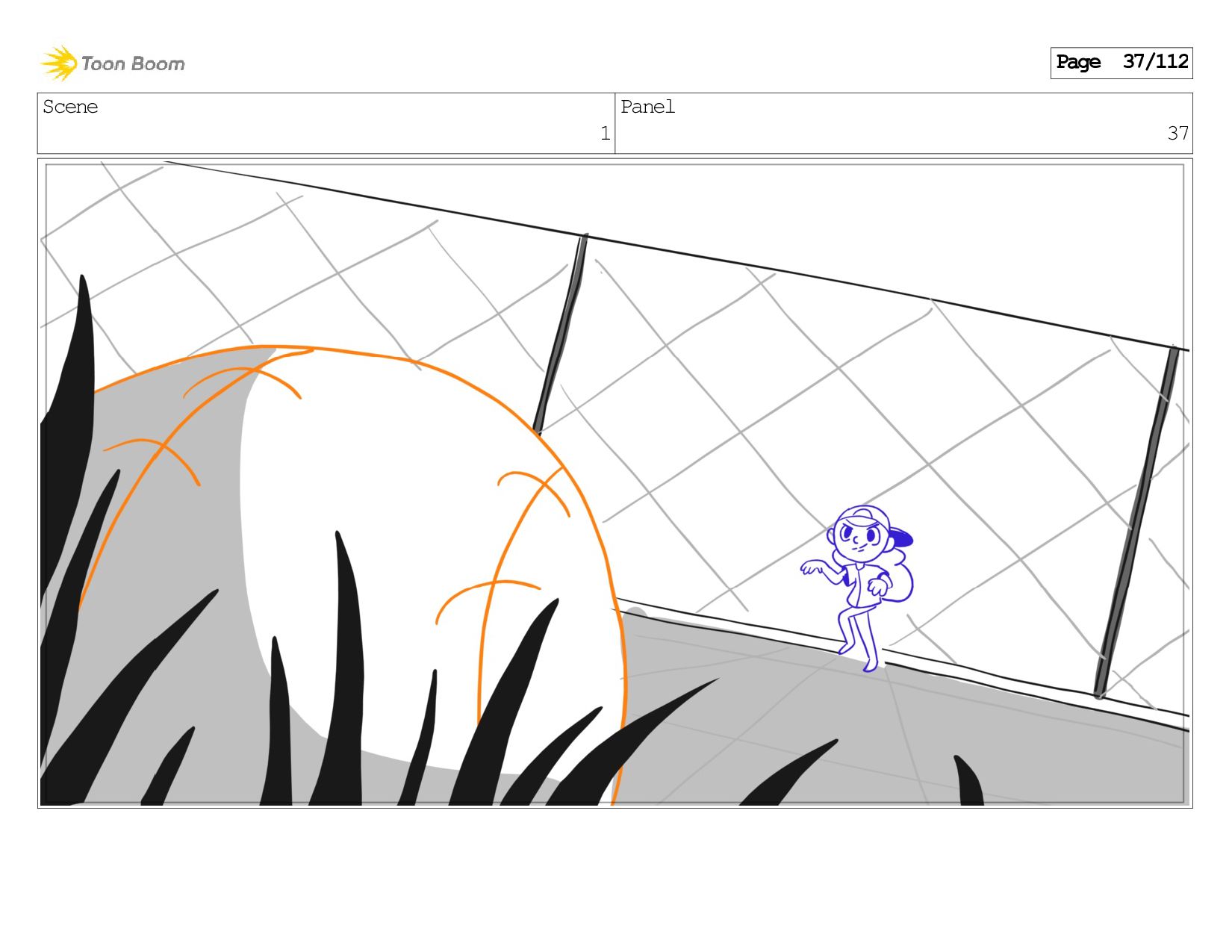The height and width of the screenshot is (952, 1232).
Task: Select the Scene number 1
Action: click(605, 134)
